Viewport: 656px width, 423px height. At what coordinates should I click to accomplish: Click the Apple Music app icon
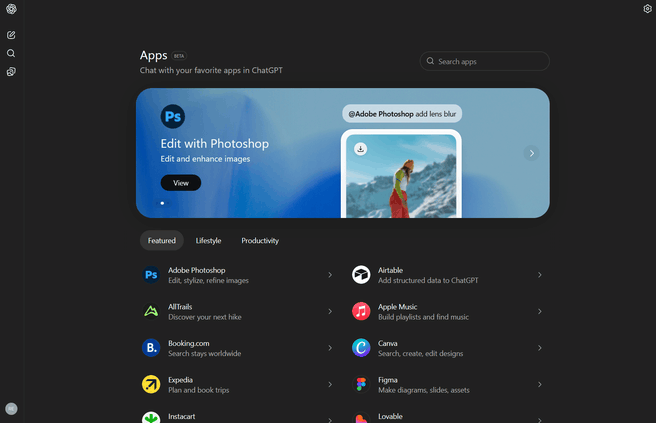click(x=361, y=311)
